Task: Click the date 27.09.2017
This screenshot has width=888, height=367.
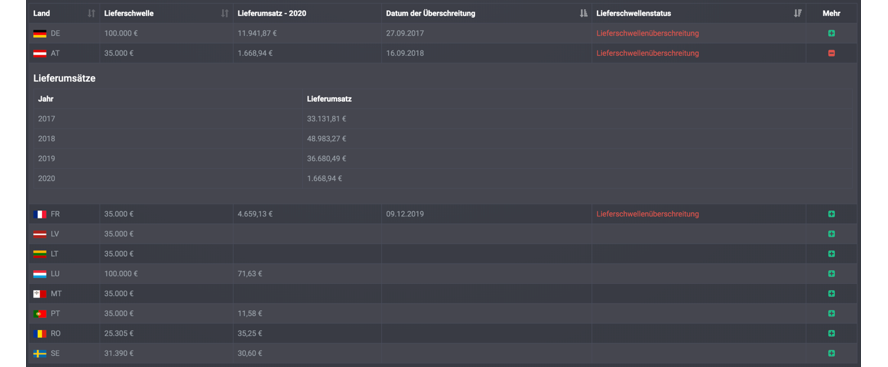Action: pyautogui.click(x=405, y=33)
